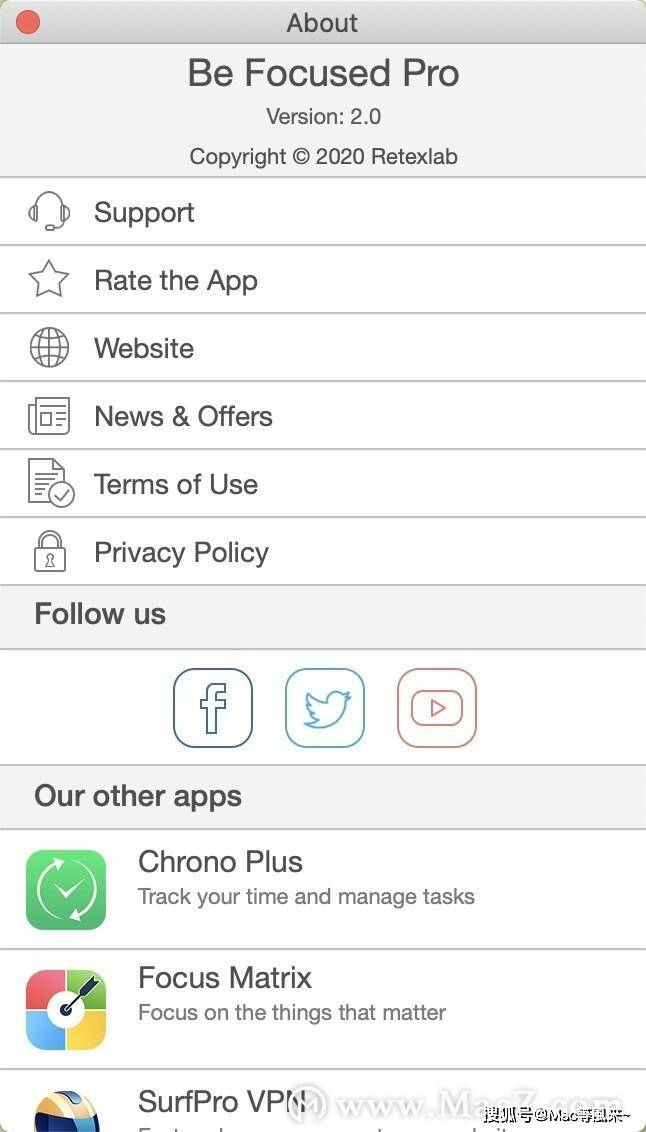Screen dimensions: 646x1132
Task: Click the Support headset icon
Action: [x=49, y=212]
